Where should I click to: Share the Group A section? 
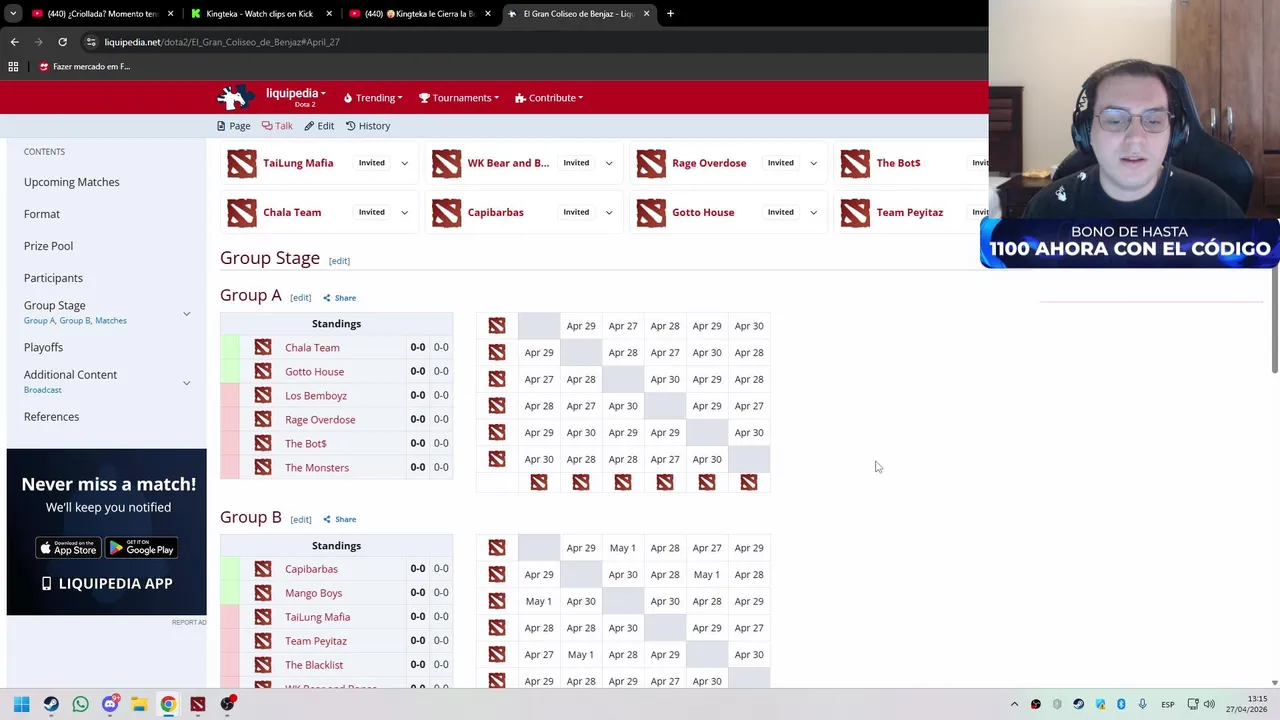tap(340, 298)
